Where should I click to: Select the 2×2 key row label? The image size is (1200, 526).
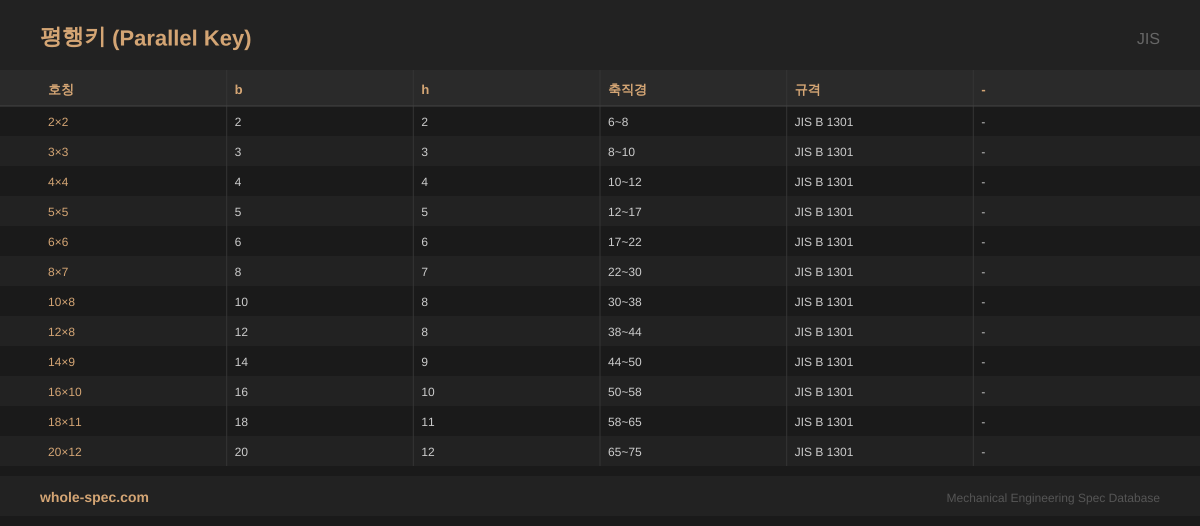click(58, 122)
